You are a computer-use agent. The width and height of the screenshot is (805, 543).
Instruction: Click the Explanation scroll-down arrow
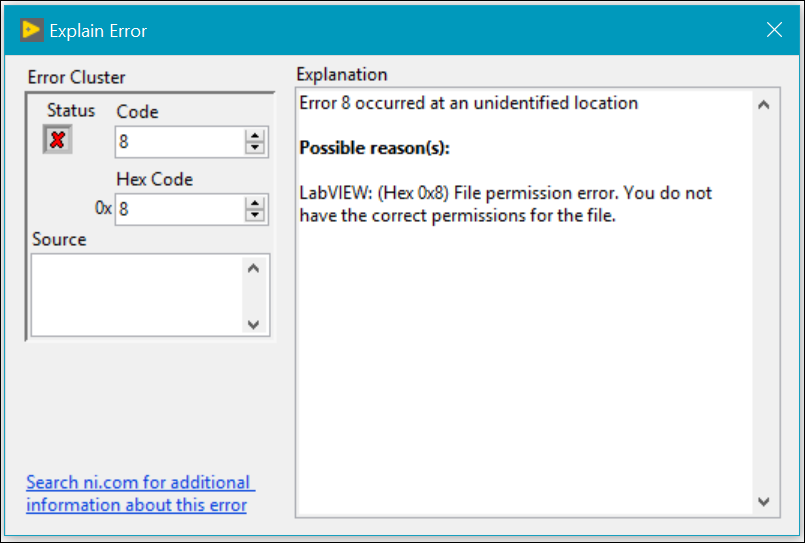click(764, 501)
